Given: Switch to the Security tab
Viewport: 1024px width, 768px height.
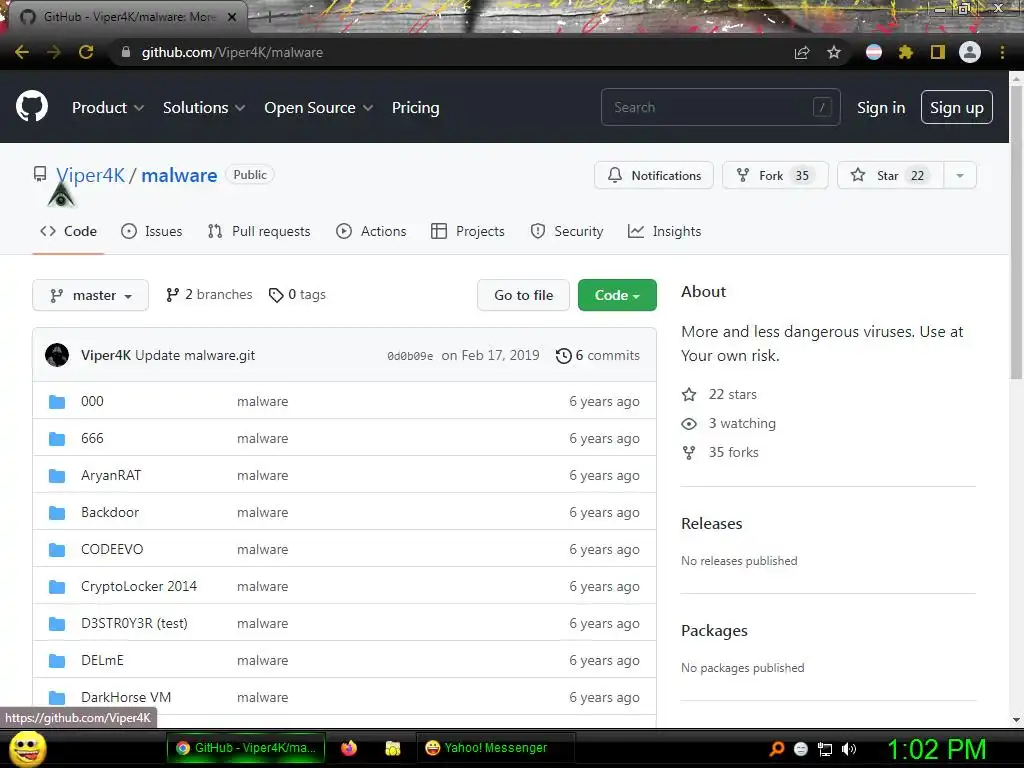Looking at the screenshot, I should [566, 231].
